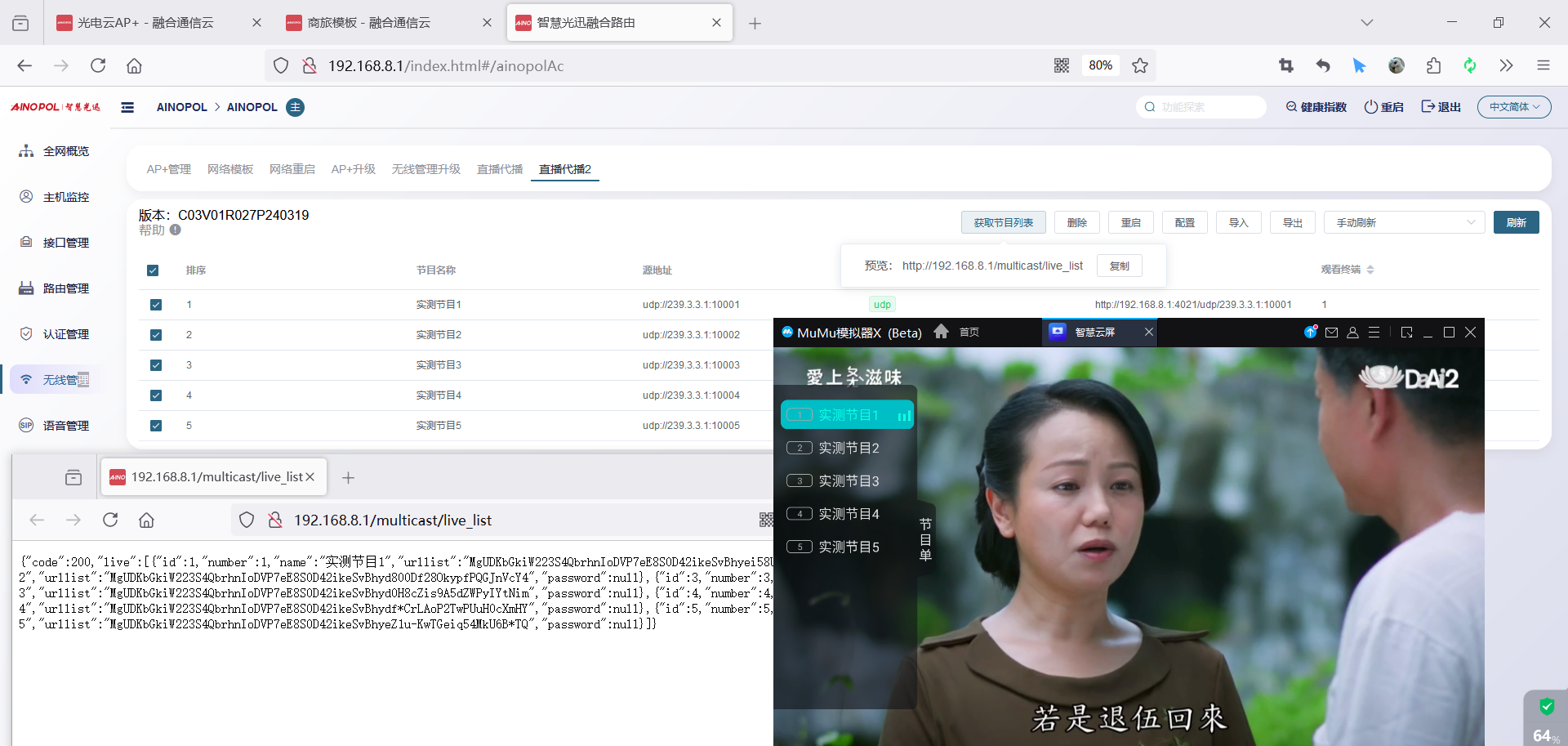The image size is (1568, 746).
Task: Open help info icon under version
Action: click(x=176, y=230)
